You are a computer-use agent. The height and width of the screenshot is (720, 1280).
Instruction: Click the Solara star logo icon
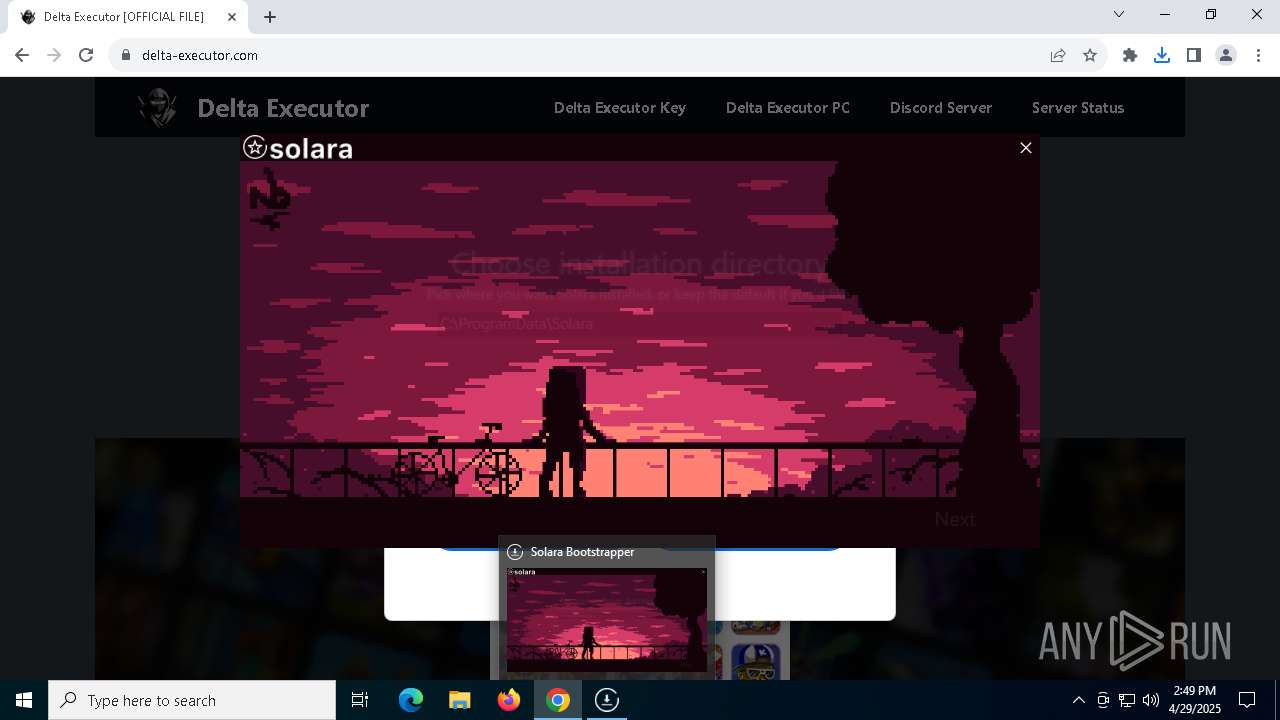255,148
